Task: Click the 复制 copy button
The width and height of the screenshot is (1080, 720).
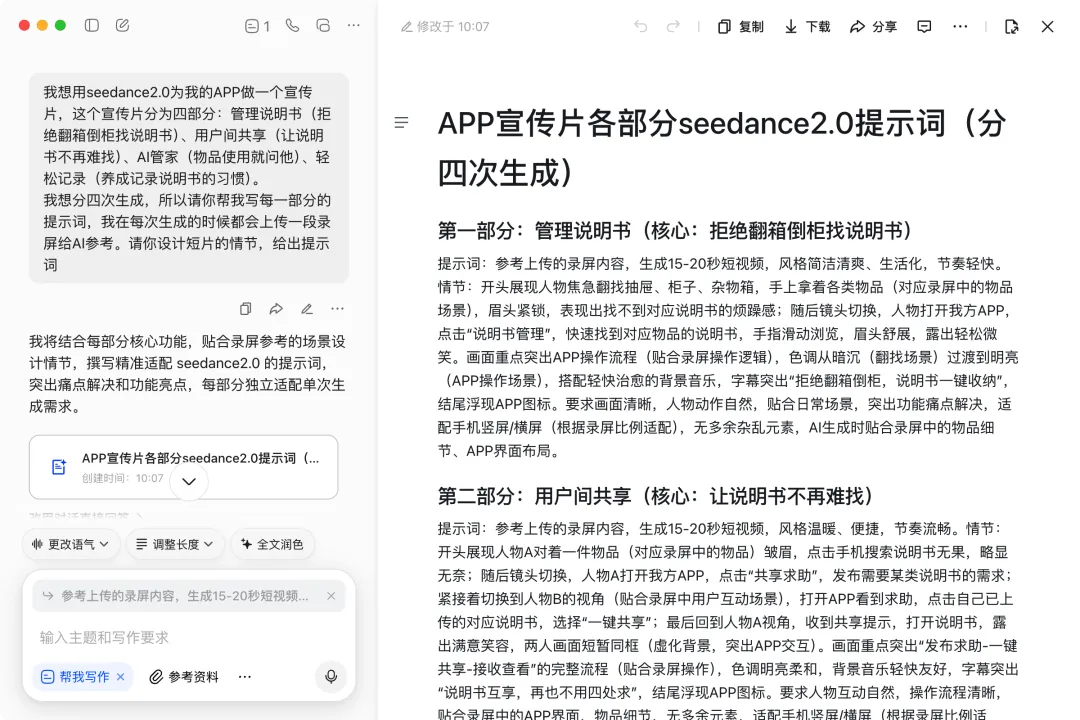Action: [740, 26]
